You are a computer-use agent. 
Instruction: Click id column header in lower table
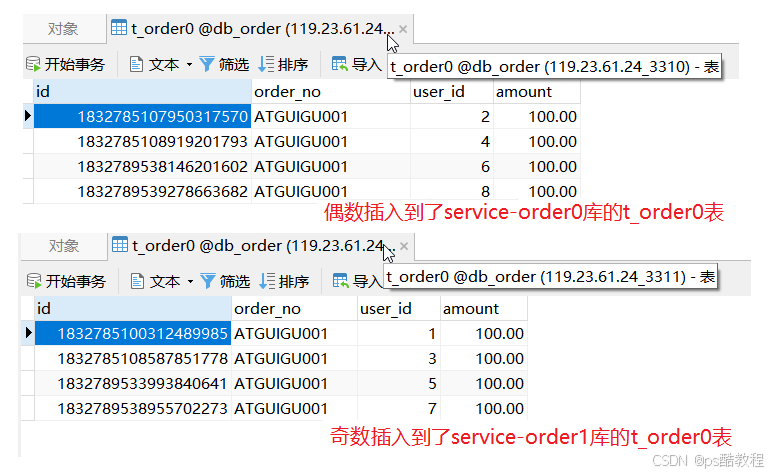coord(133,309)
